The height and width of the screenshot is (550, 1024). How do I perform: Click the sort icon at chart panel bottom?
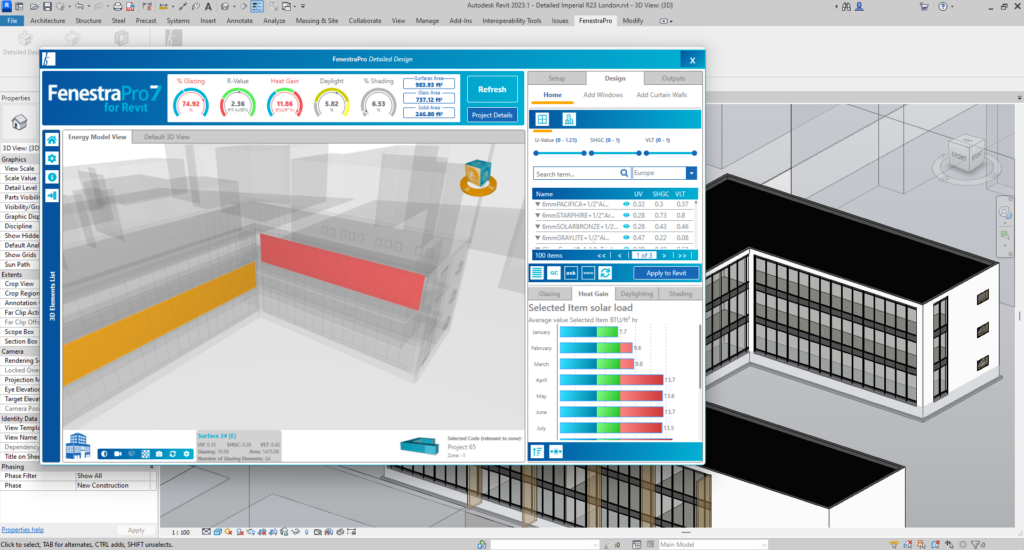click(537, 451)
